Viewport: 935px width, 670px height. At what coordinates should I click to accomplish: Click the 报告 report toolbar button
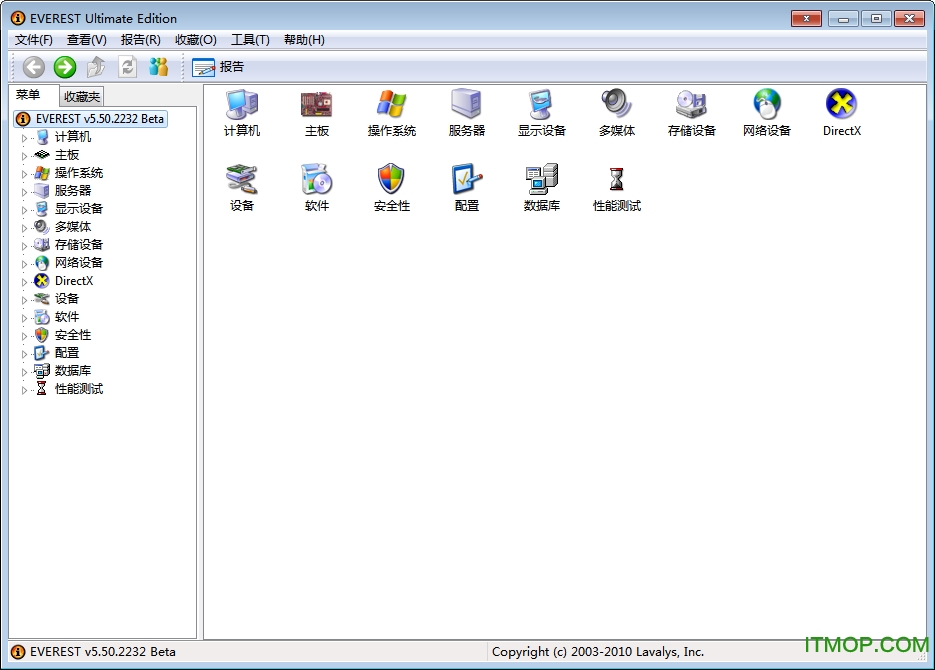[218, 67]
